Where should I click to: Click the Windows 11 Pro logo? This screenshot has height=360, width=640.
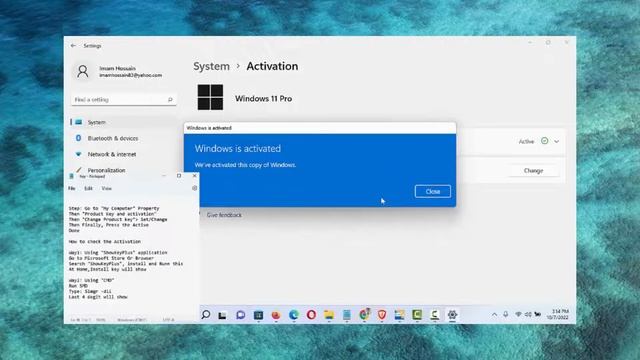pos(210,98)
